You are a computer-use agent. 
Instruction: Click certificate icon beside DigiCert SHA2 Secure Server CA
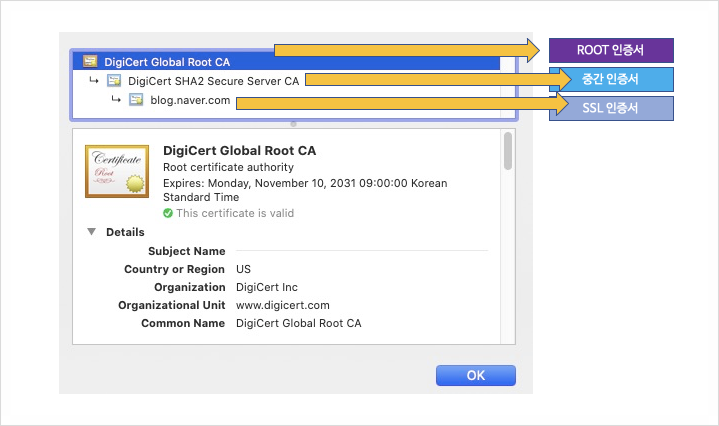(x=114, y=81)
